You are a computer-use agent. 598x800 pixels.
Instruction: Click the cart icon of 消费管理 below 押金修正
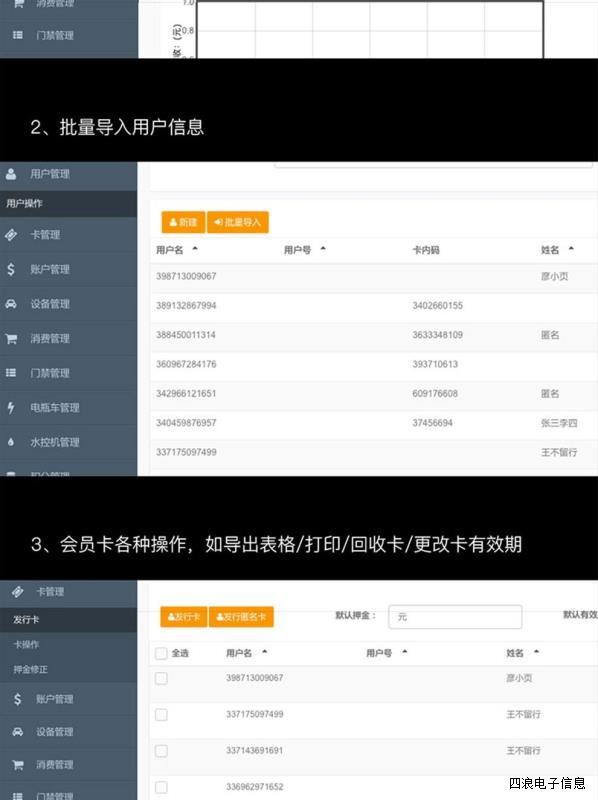17,764
